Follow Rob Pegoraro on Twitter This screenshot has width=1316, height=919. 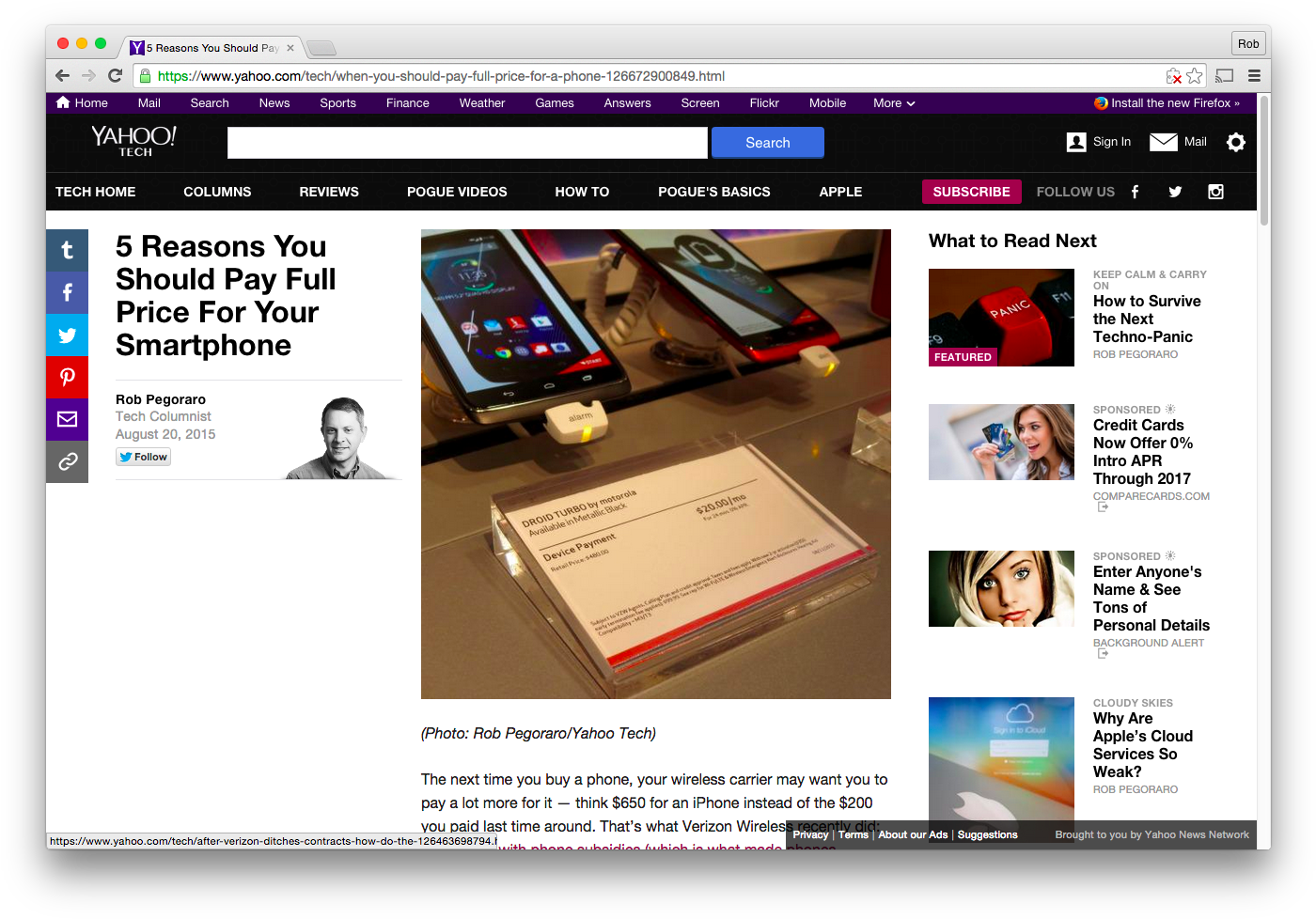pos(144,457)
